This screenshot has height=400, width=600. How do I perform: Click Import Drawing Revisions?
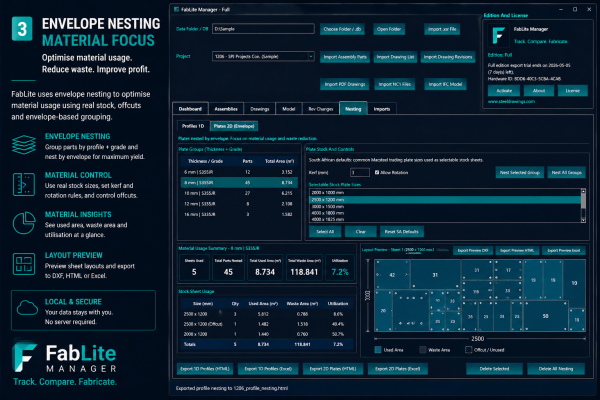(448, 57)
